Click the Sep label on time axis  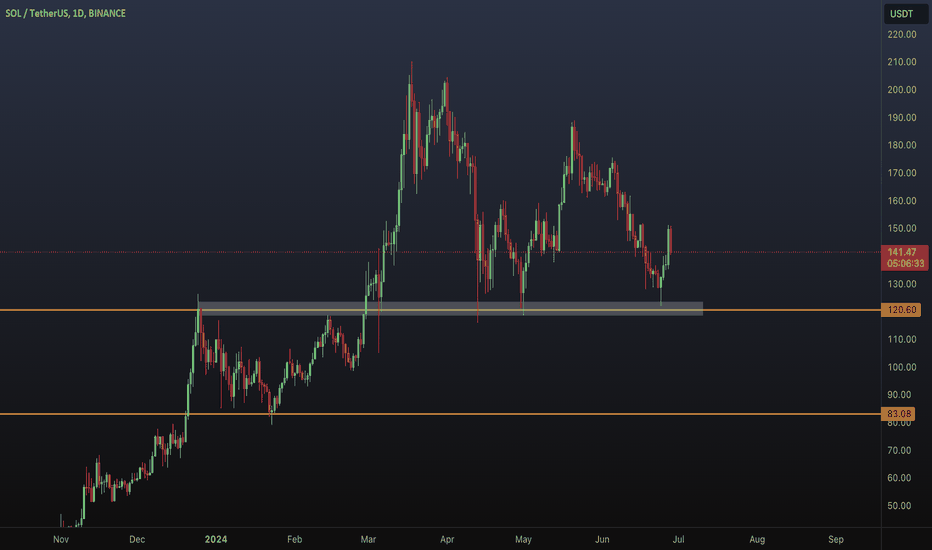(x=836, y=540)
